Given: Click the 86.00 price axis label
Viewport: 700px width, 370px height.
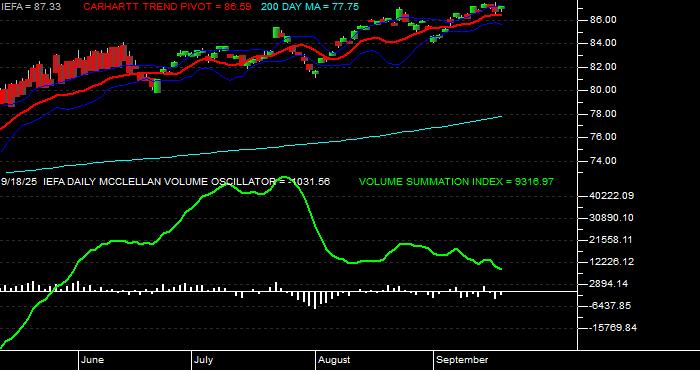Looking at the screenshot, I should click(x=604, y=20).
